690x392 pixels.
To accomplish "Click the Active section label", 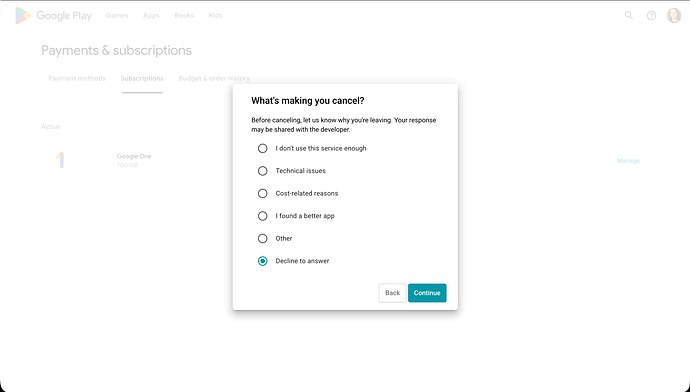I will [51, 127].
